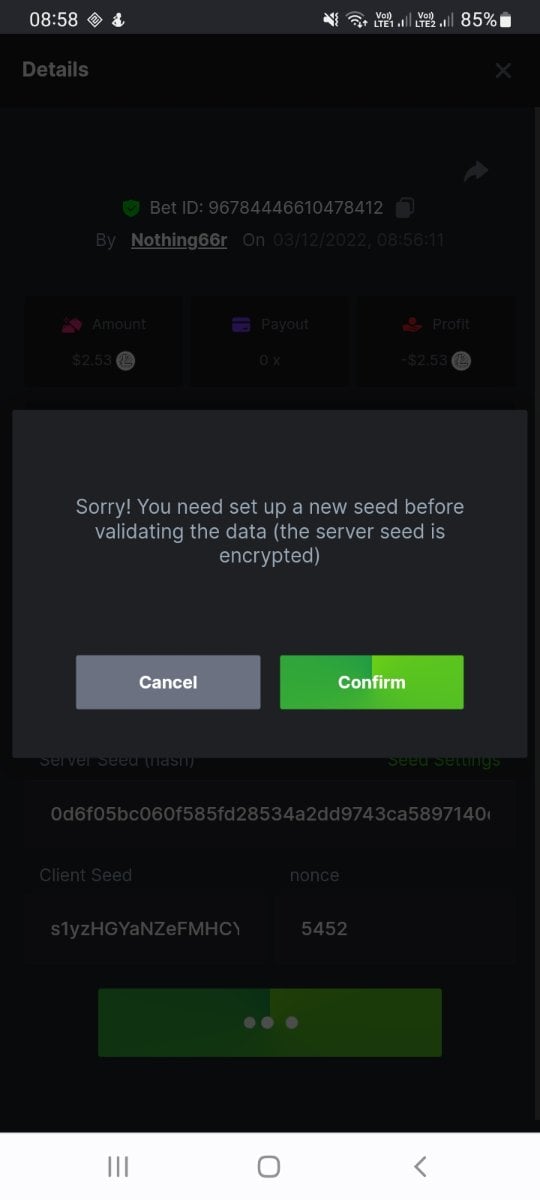Tap the share arrow icon
Viewport: 540px width, 1200px height.
[x=476, y=171]
